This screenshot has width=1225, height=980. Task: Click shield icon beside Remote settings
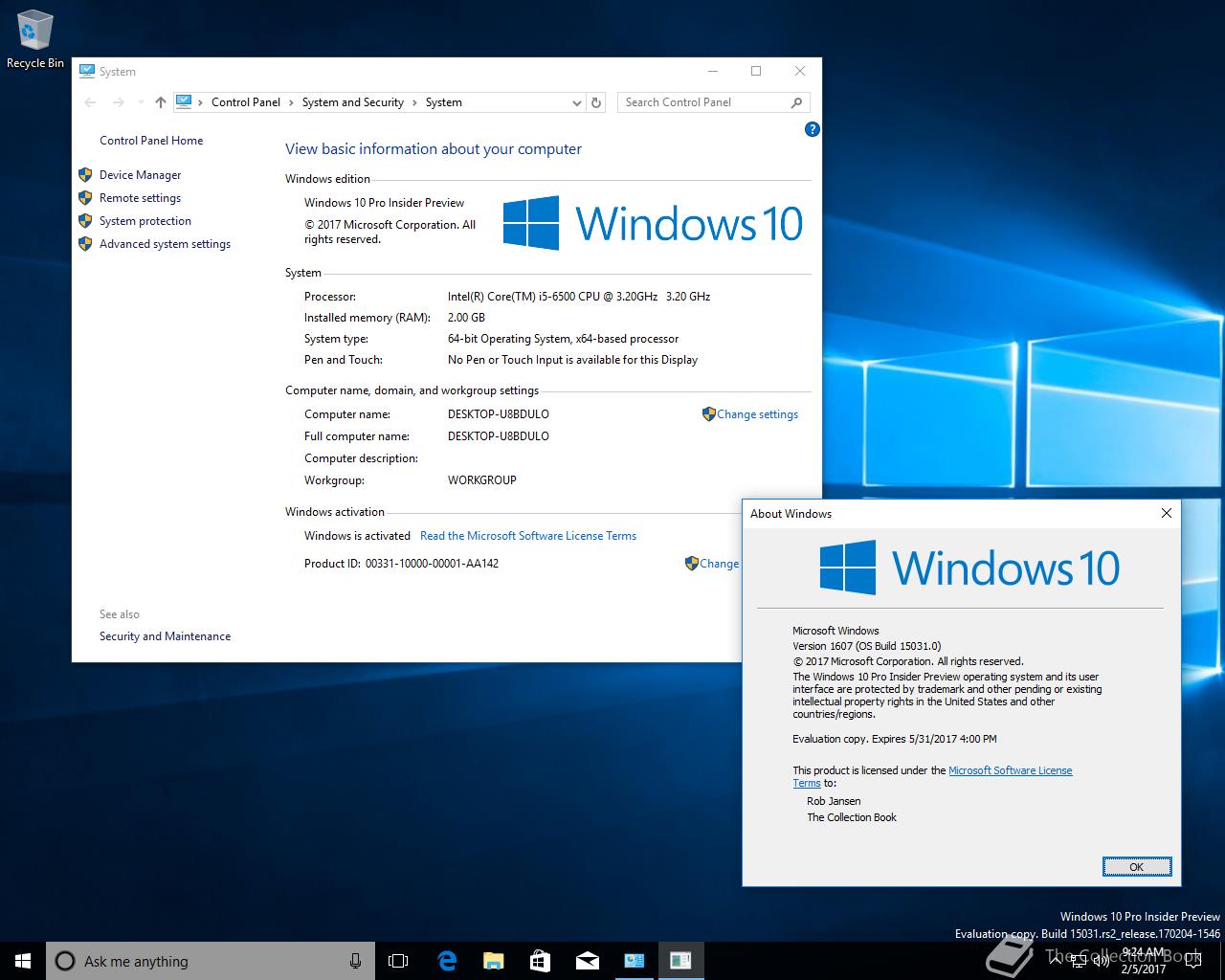coord(85,197)
